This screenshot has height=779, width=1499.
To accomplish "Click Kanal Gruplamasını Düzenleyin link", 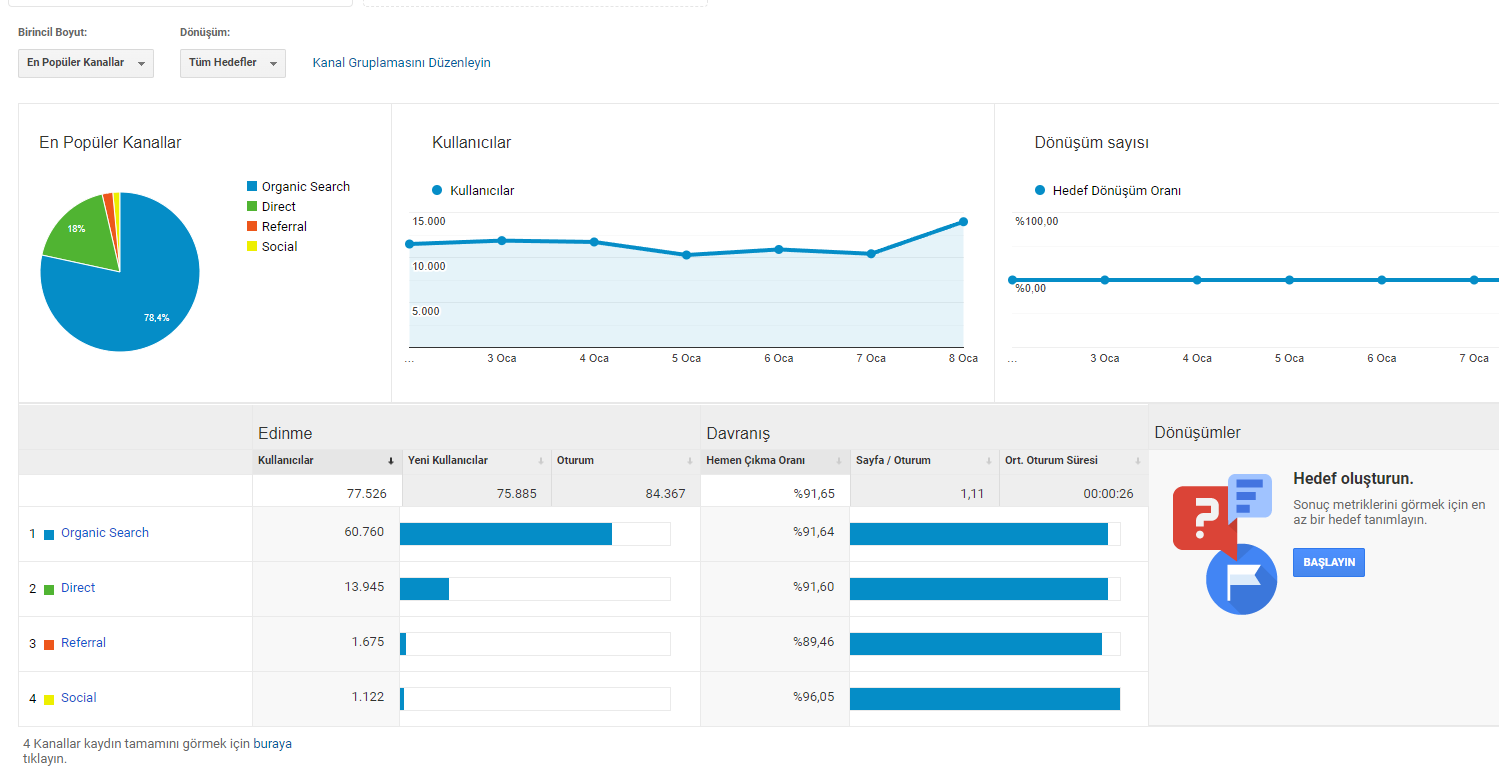I will coord(402,63).
